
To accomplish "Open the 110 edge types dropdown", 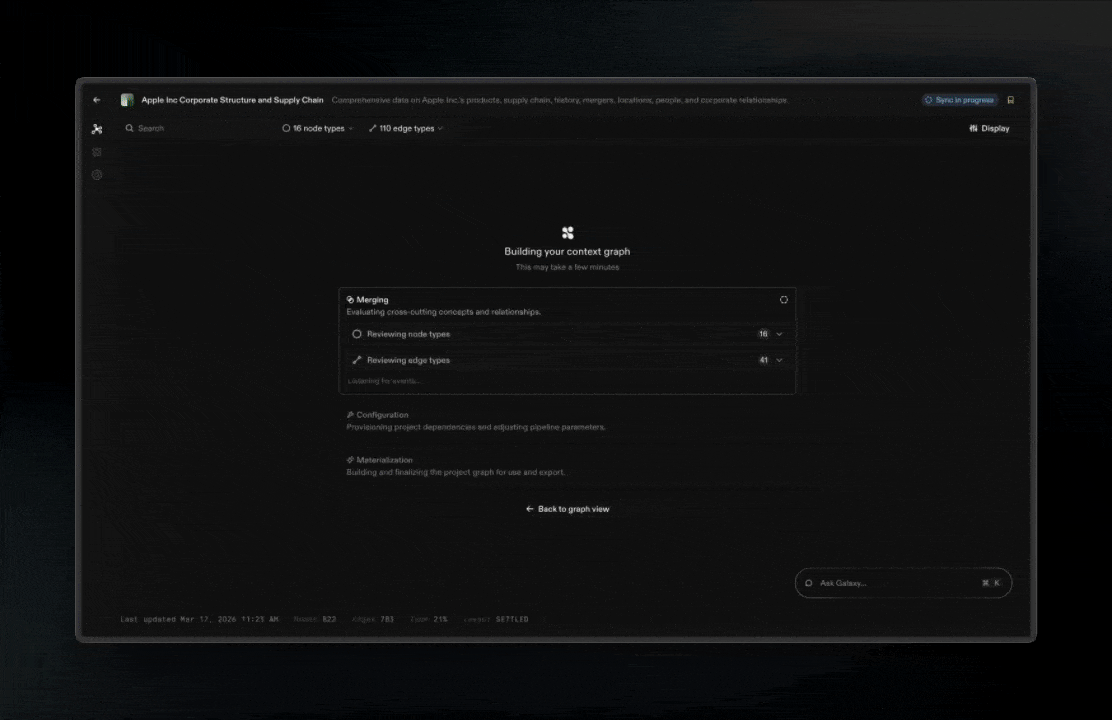I will coord(406,128).
